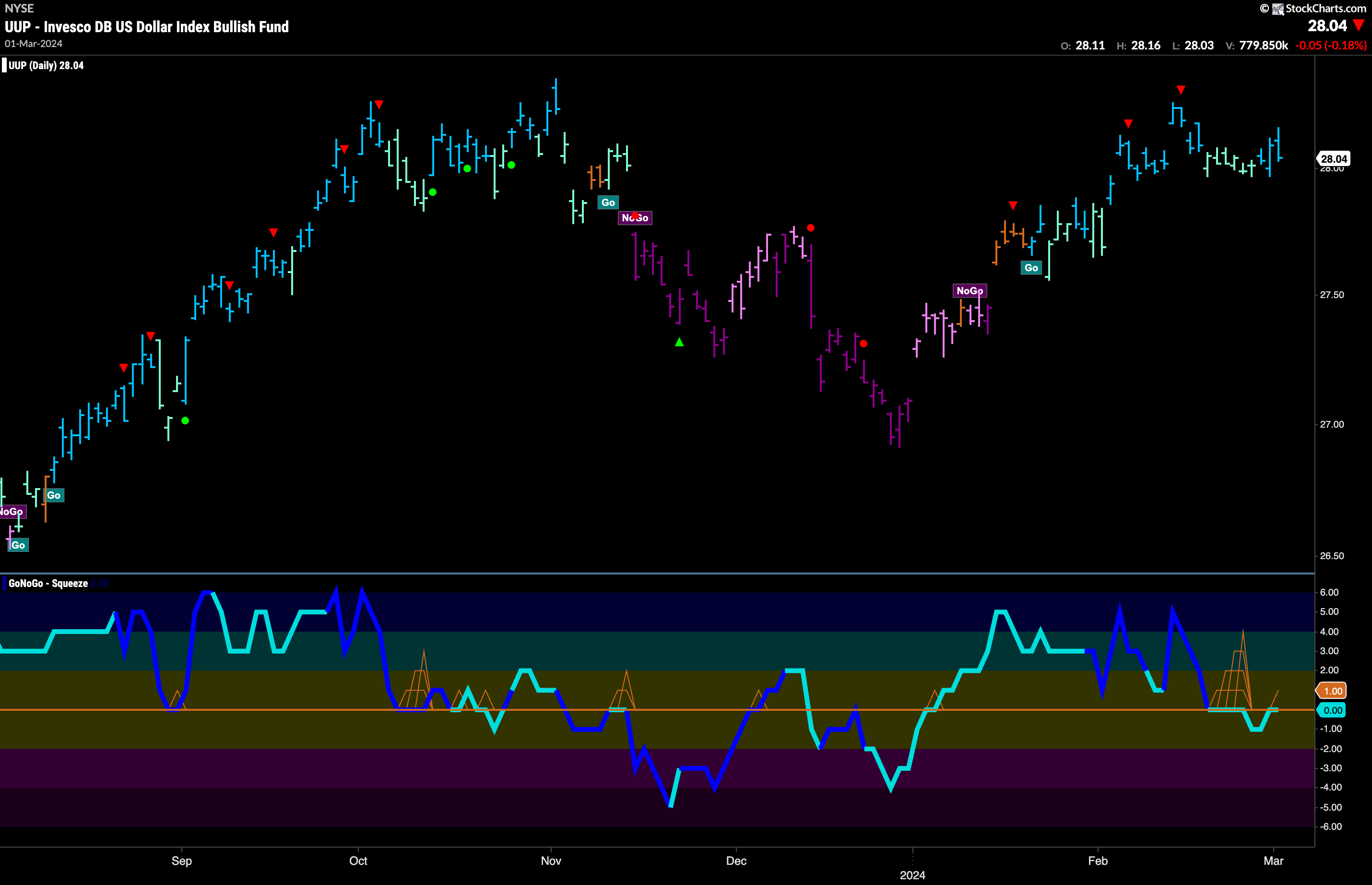Click the Mar label on time axis
This screenshot has height=885, width=1372.
1273,861
